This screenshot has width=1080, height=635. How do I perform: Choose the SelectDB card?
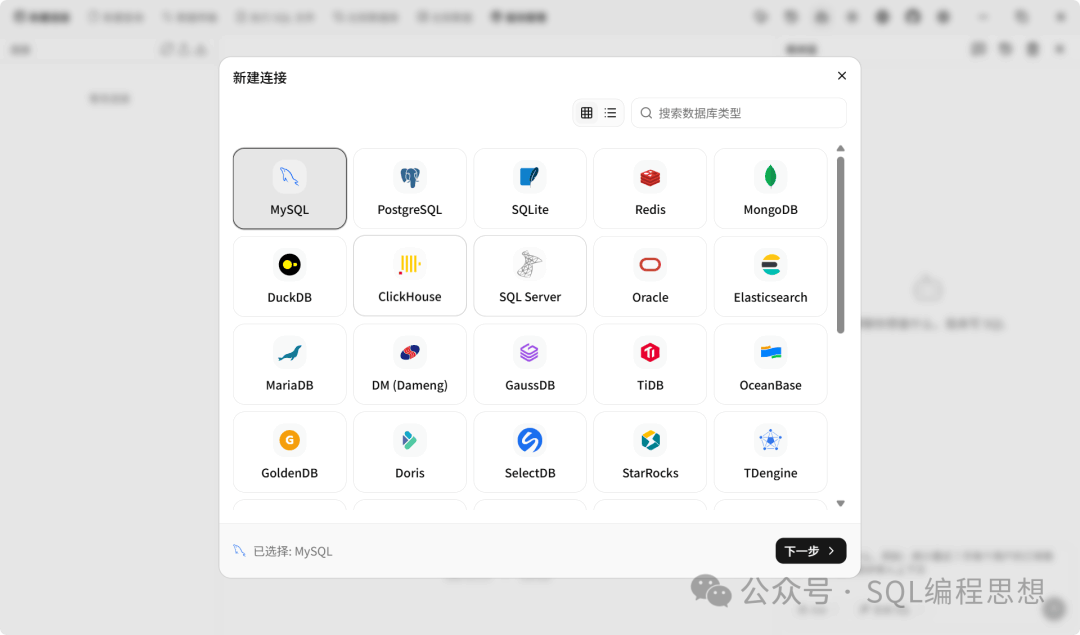coord(530,452)
